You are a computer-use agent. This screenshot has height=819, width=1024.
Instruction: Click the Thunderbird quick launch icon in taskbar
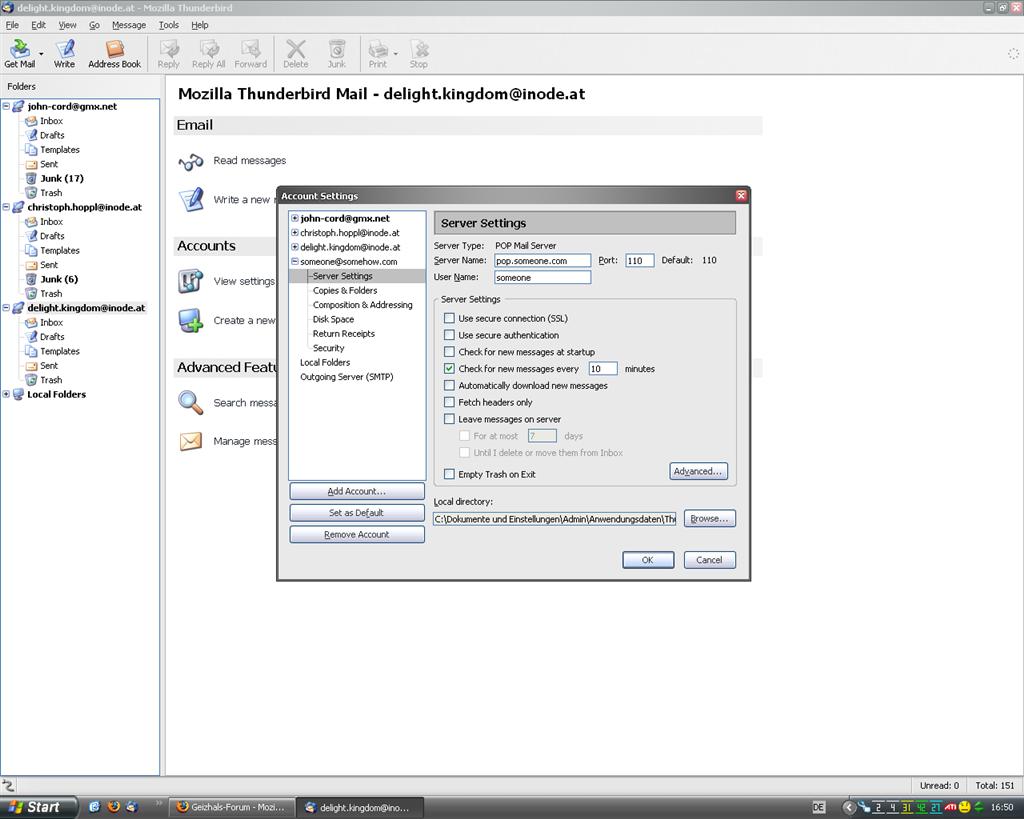coord(132,807)
